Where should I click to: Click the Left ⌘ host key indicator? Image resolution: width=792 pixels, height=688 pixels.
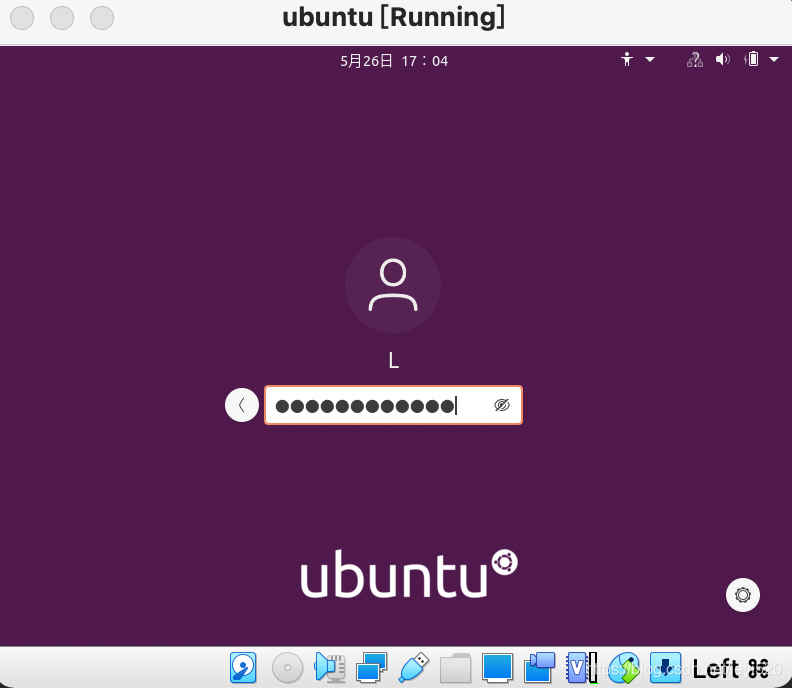pos(730,669)
